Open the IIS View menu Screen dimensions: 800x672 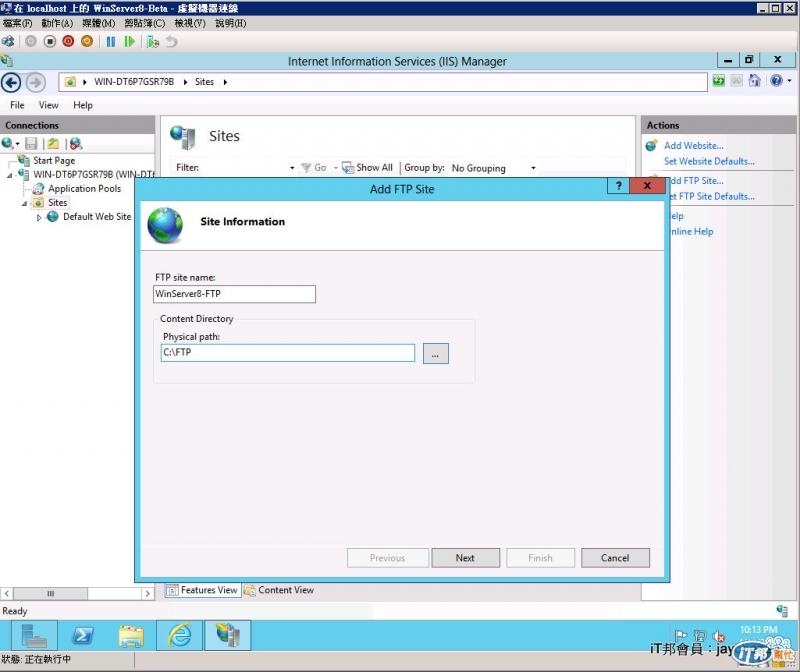48,105
